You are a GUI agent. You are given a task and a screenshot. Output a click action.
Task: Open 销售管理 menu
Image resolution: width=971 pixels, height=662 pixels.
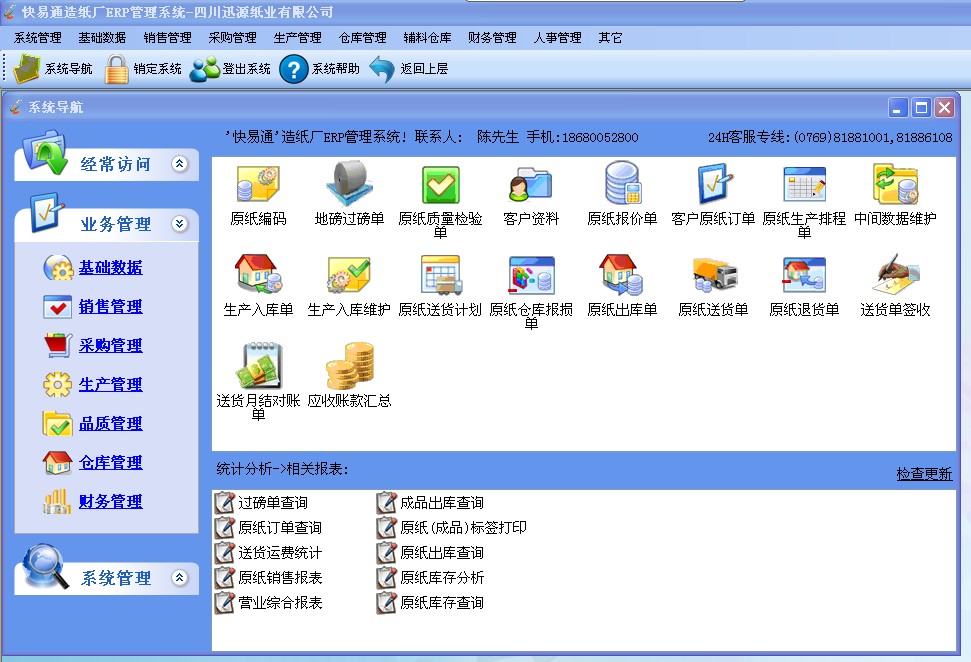(167, 38)
